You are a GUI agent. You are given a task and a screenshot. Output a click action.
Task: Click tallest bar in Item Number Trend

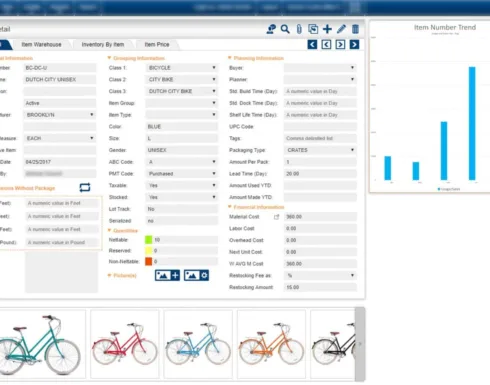[x=472, y=123]
